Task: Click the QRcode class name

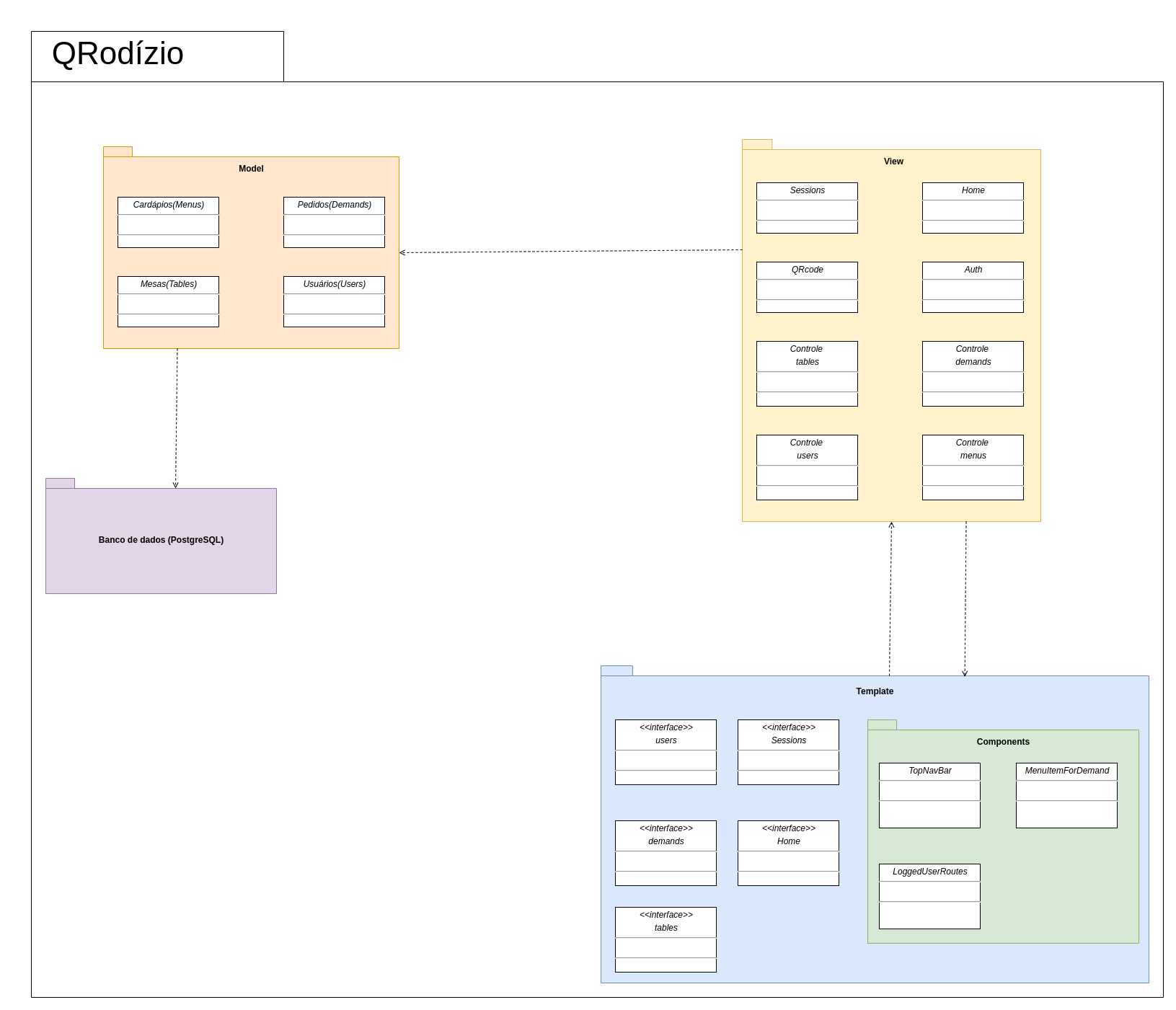Action: 807,270
